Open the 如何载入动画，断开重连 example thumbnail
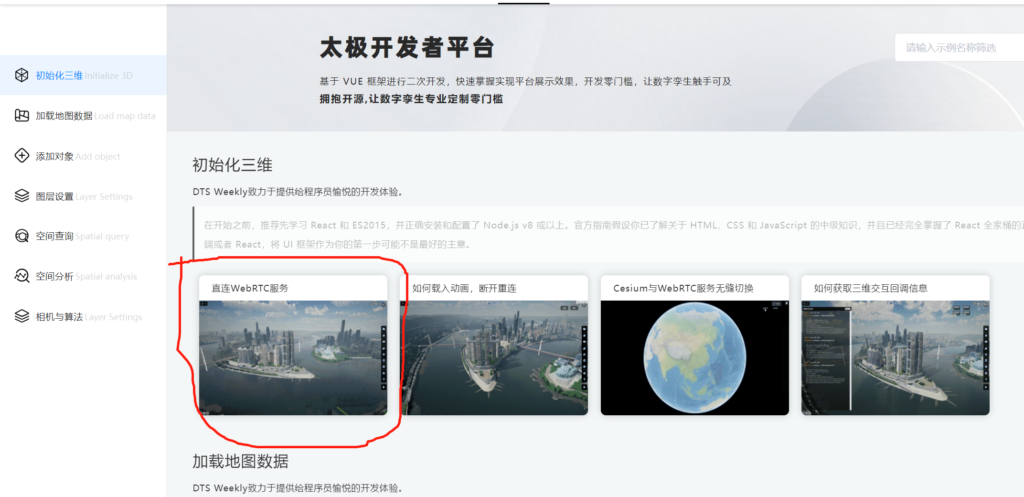 point(494,358)
